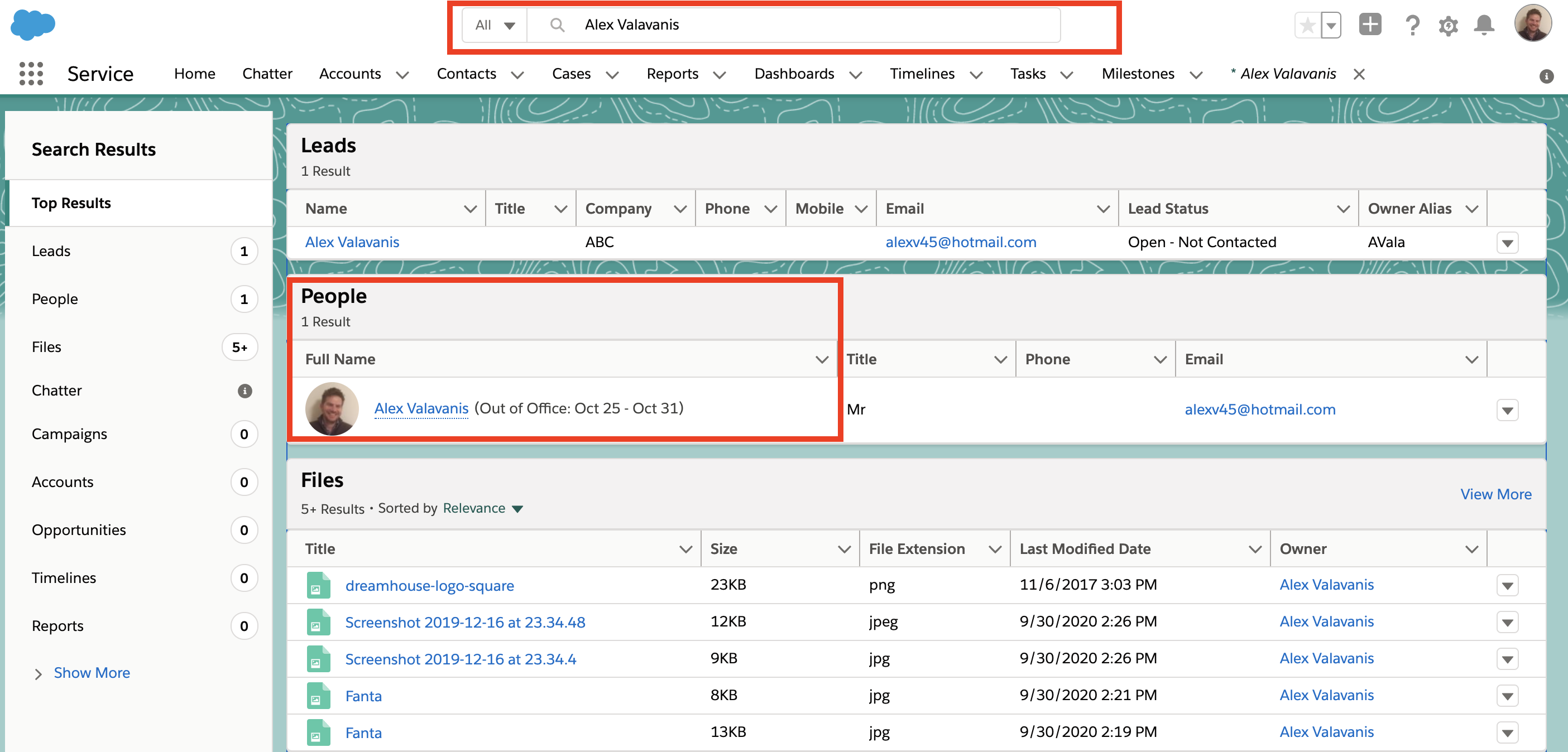Open the search scope All dropdown

[495, 25]
